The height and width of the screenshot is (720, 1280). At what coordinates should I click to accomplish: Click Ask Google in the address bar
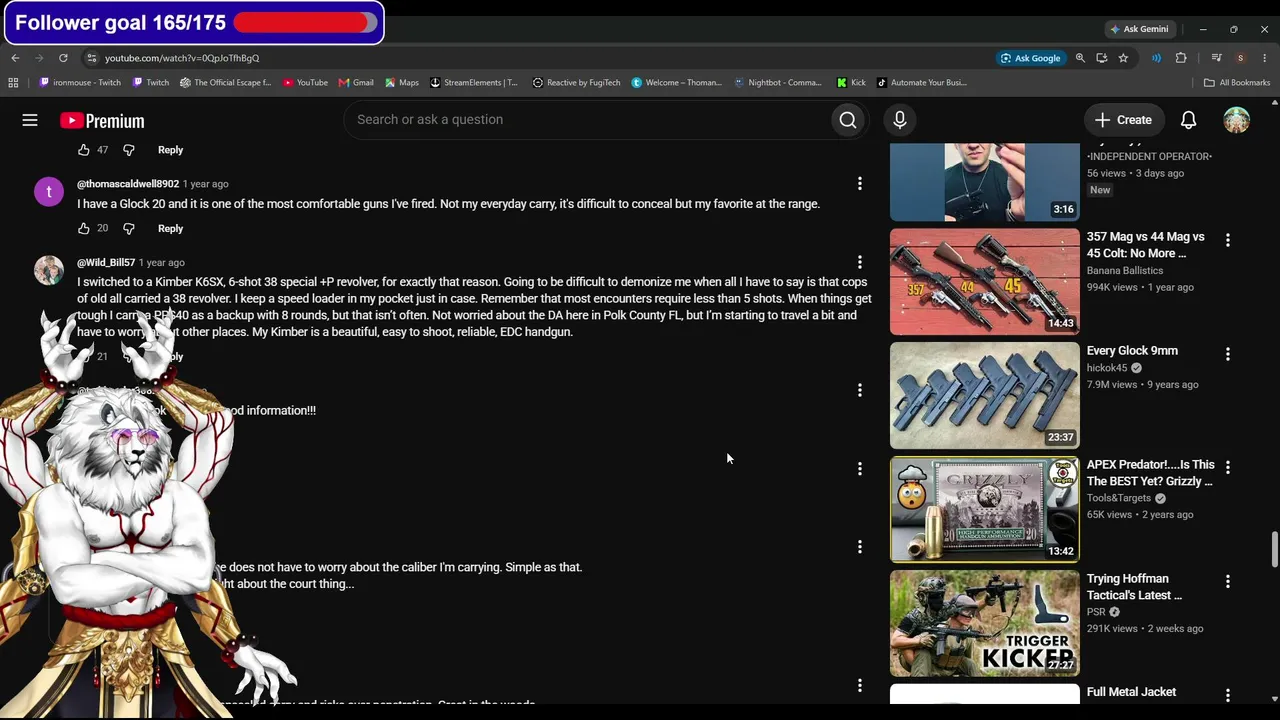(x=1030, y=58)
